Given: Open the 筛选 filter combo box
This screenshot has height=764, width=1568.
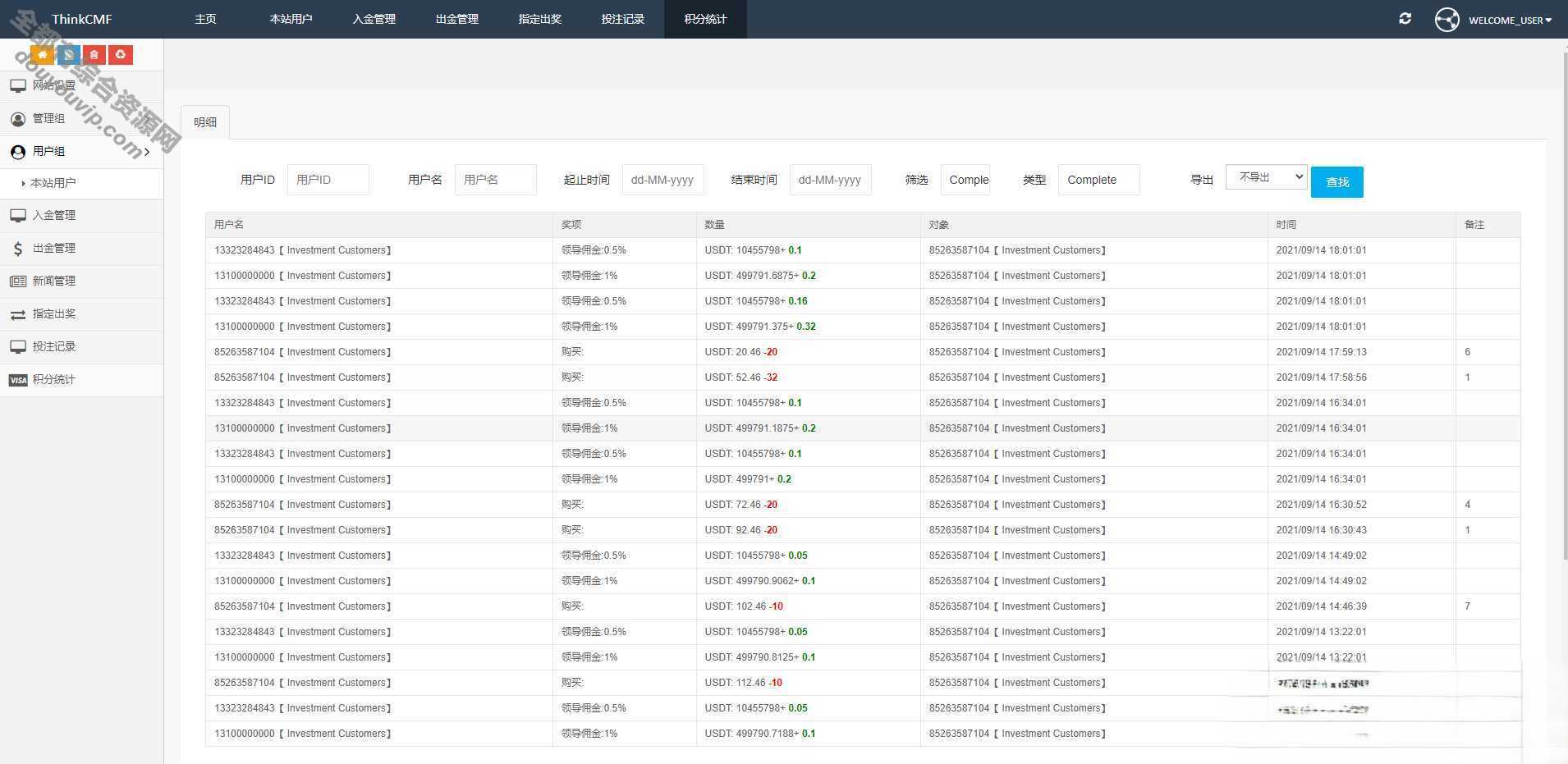Looking at the screenshot, I should (965, 180).
